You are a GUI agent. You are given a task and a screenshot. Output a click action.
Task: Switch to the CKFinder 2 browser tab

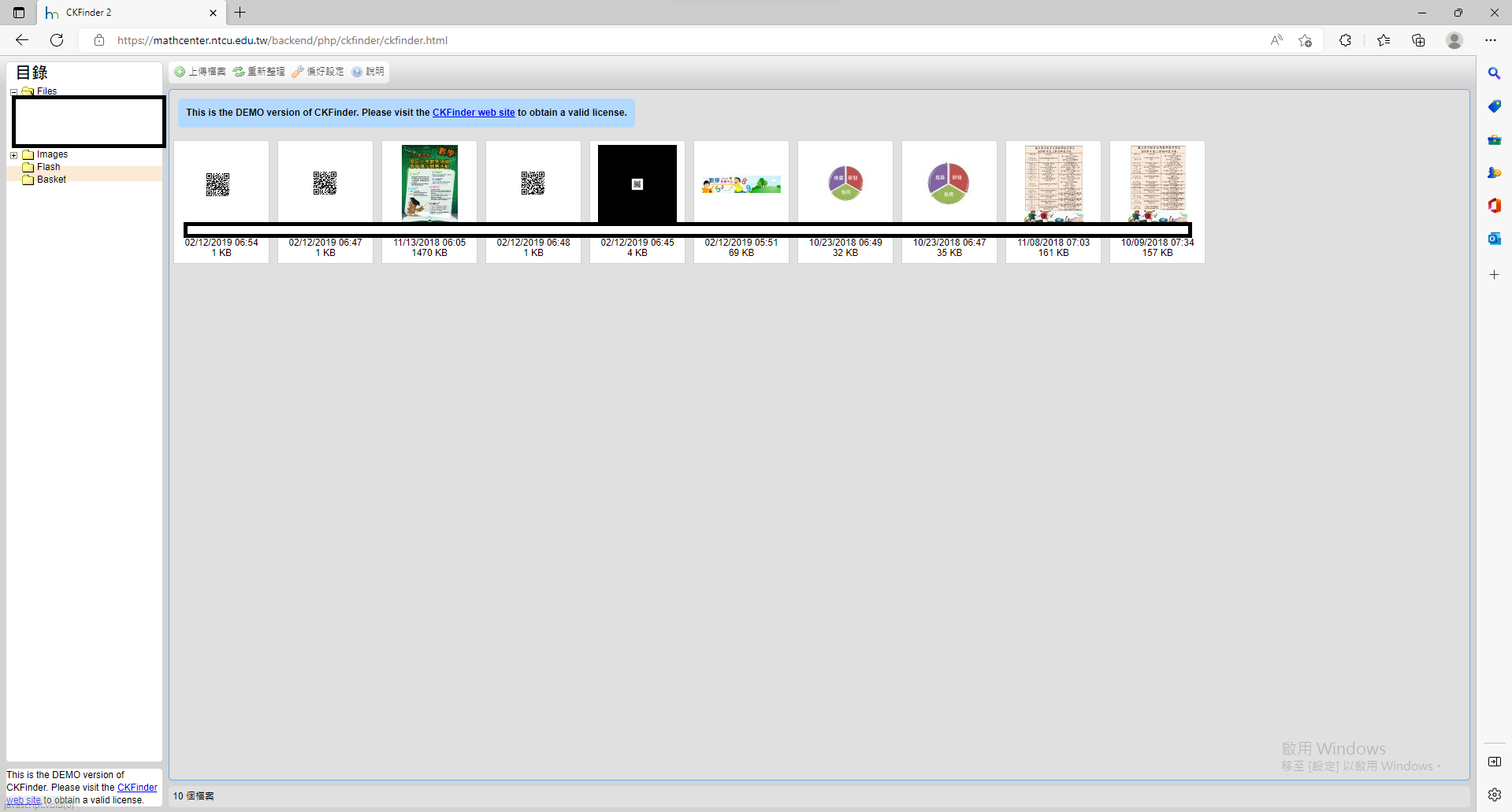(131, 13)
